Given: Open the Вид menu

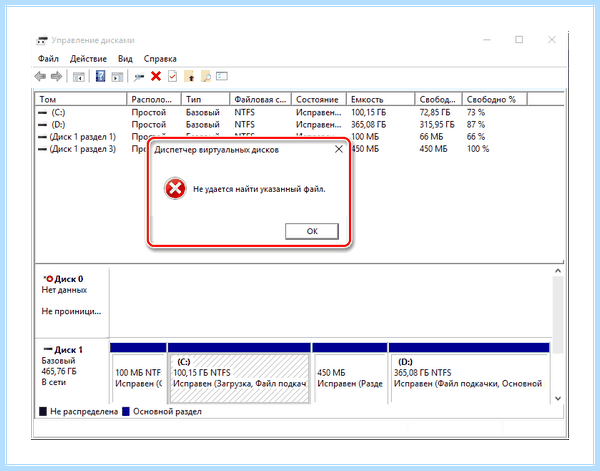Looking at the screenshot, I should coord(125,59).
